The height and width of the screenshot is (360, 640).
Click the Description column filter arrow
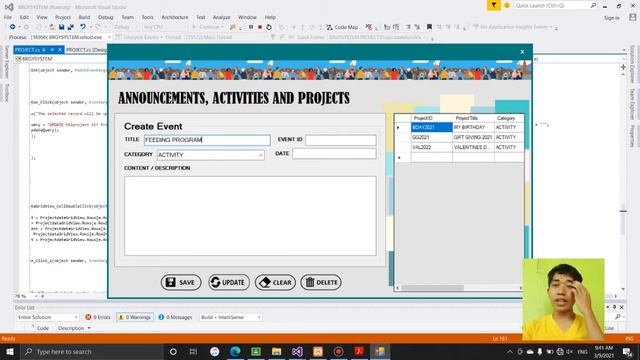(x=89, y=328)
